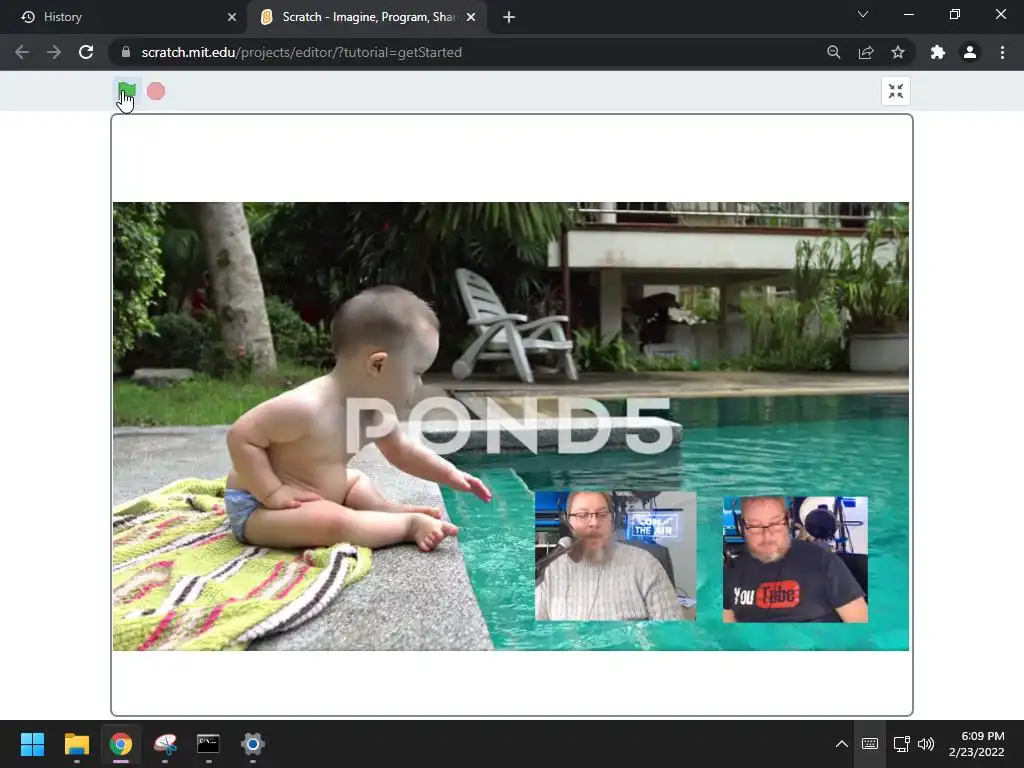Share this page
Screen dimensions: 1024x768
(866, 52)
